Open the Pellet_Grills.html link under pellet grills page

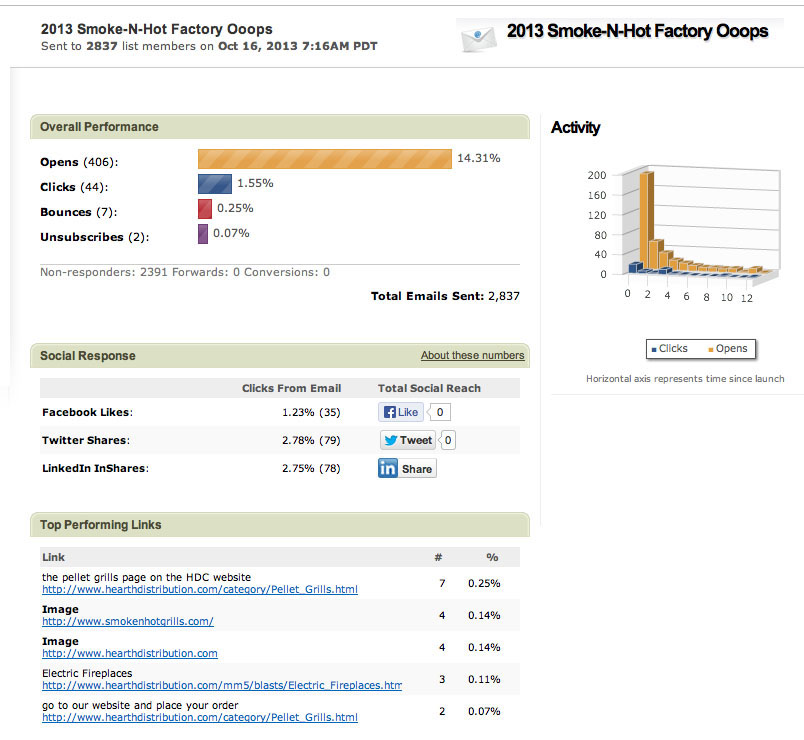tap(199, 590)
